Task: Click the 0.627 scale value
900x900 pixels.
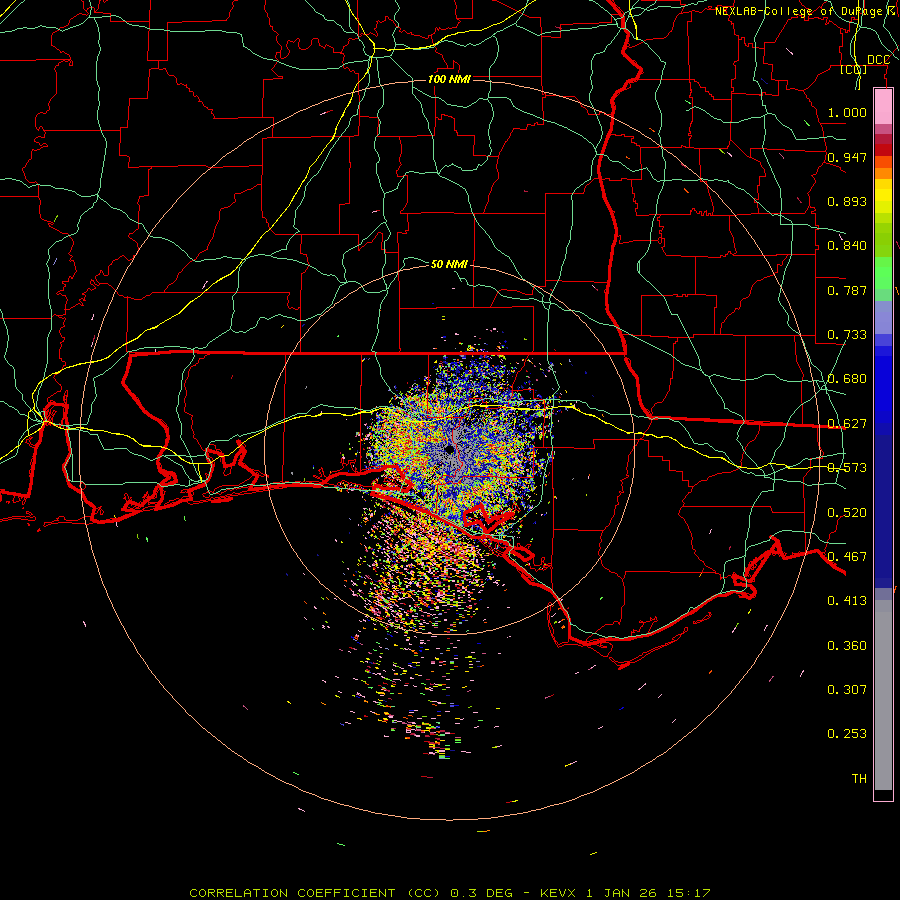Action: coord(847,423)
